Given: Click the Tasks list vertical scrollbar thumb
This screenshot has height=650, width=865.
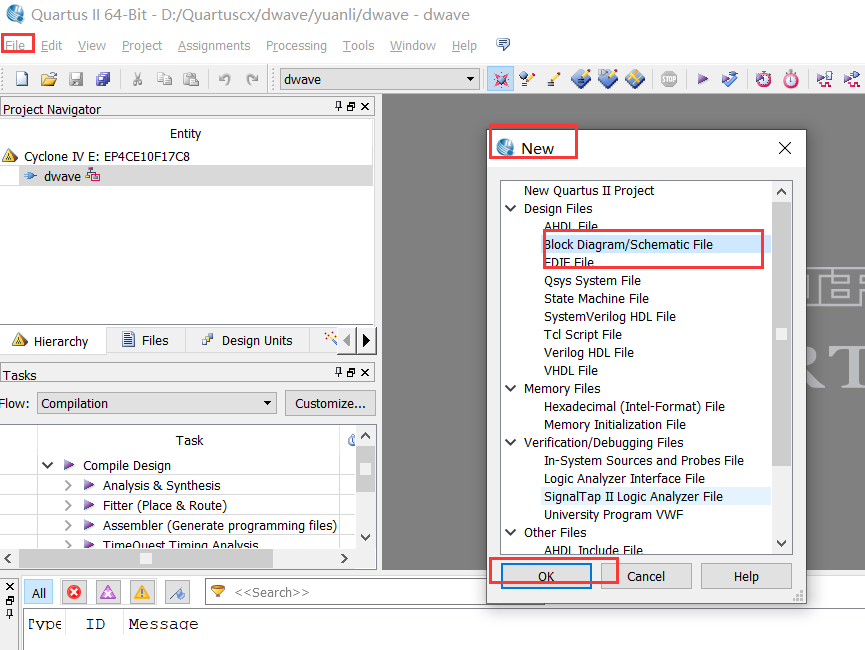Looking at the screenshot, I should click(365, 468).
